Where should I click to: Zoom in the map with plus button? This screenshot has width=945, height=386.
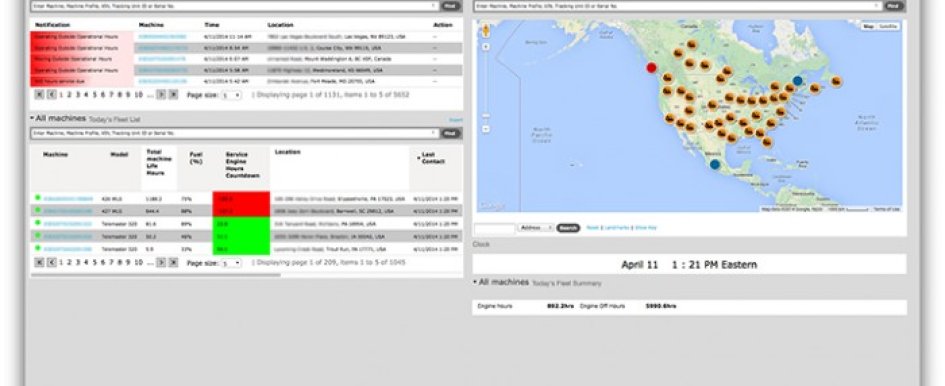point(486,46)
